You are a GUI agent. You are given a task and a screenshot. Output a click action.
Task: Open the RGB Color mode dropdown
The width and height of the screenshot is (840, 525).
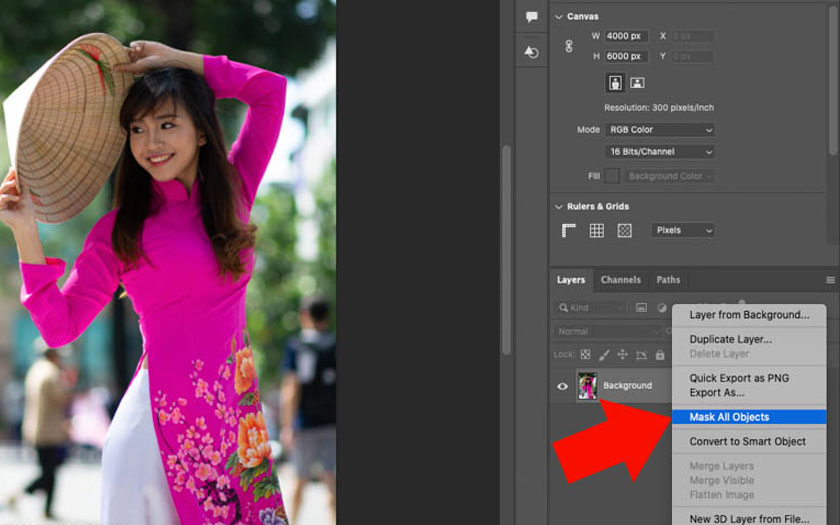(x=661, y=130)
